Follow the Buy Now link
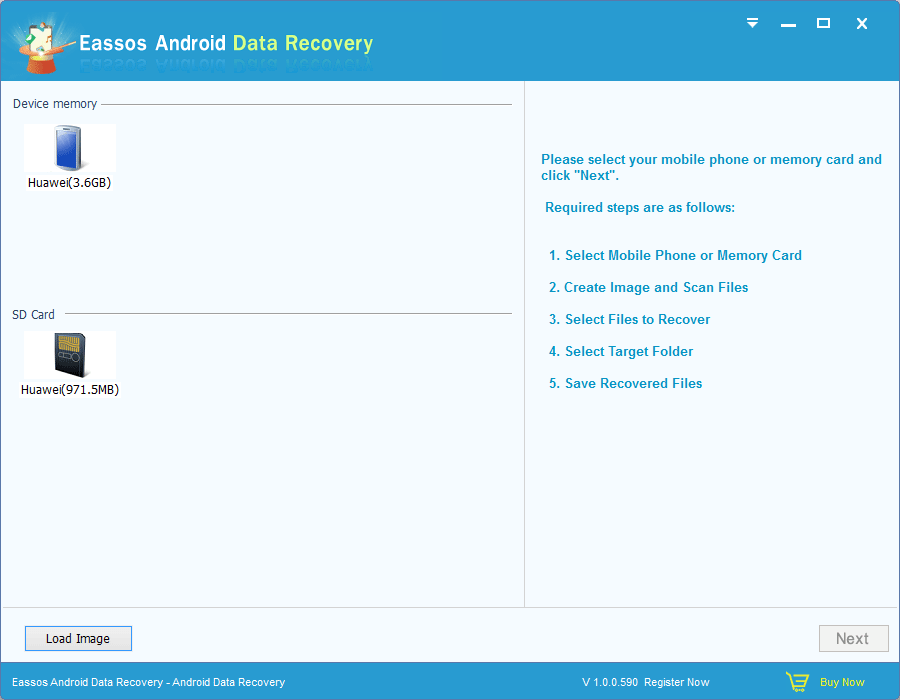 [x=842, y=682]
